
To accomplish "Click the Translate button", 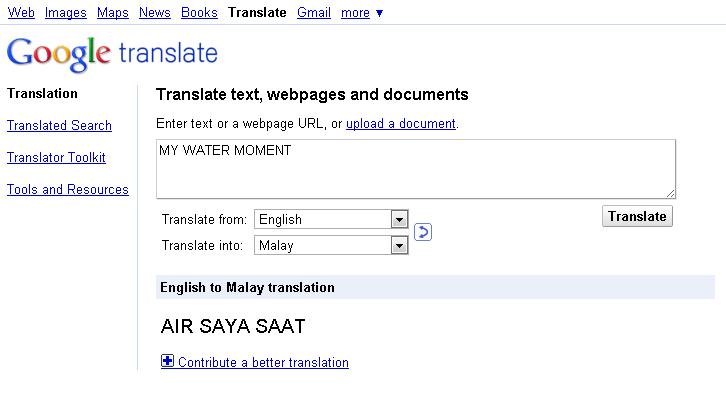I will click(637, 216).
